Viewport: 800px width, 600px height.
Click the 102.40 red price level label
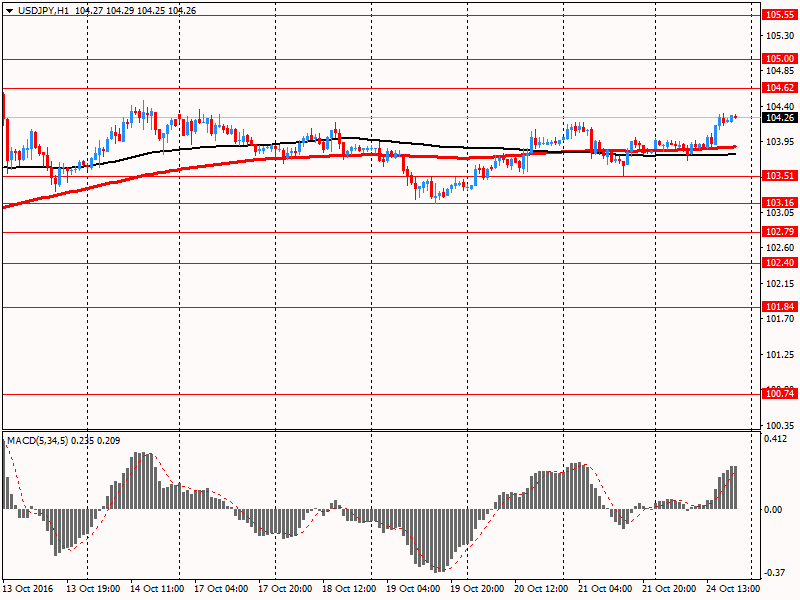tap(777, 263)
